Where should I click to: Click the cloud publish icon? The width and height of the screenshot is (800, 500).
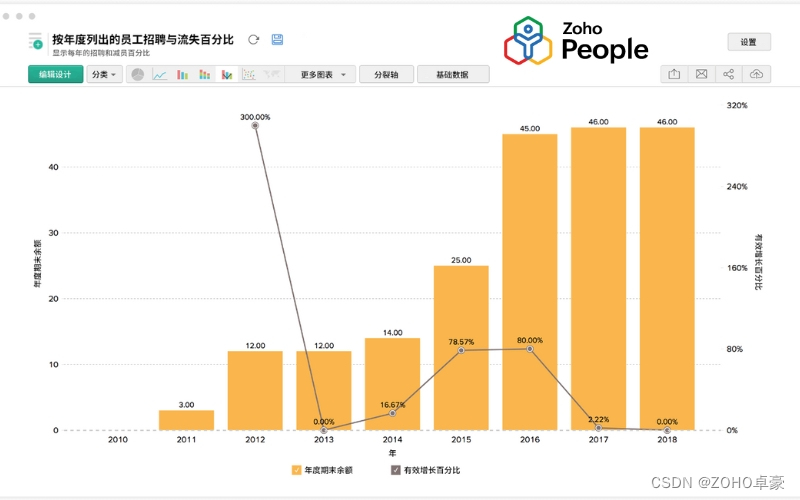[756, 74]
